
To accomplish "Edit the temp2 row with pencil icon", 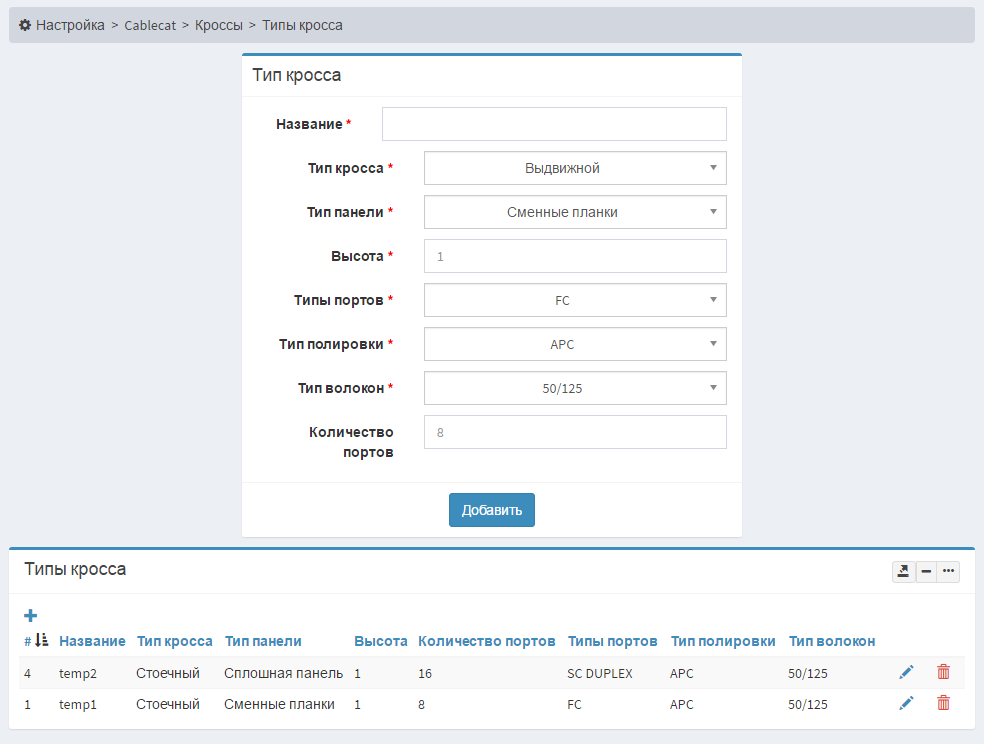I will (906, 672).
